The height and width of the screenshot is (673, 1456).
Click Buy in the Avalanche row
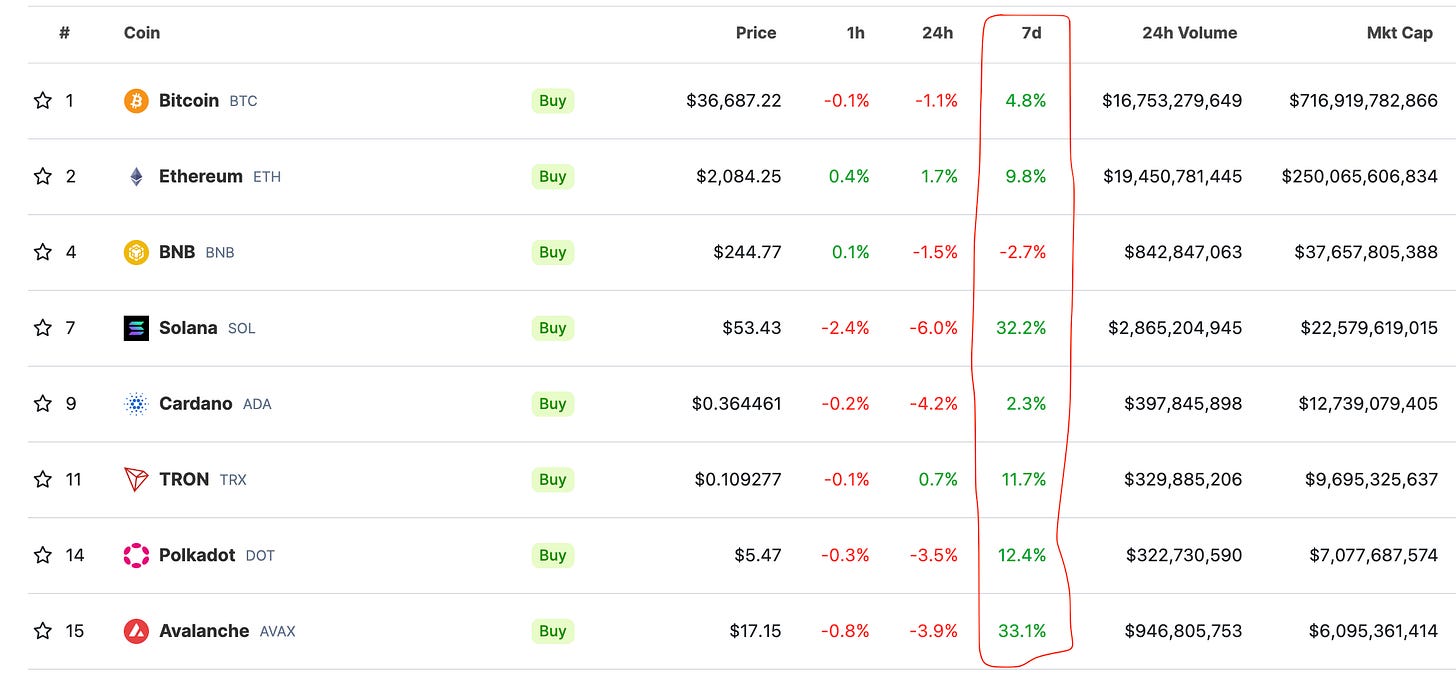pos(553,631)
